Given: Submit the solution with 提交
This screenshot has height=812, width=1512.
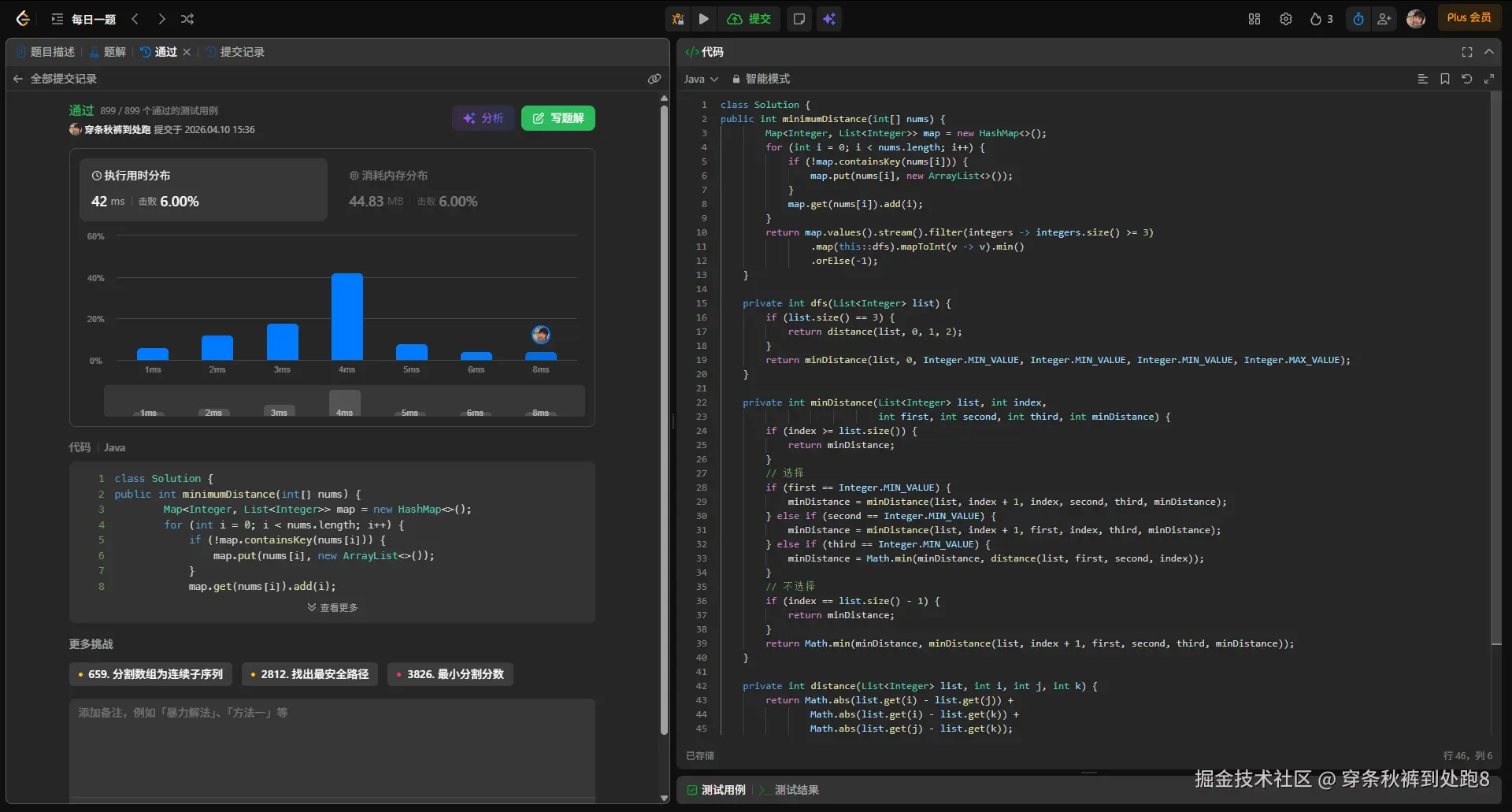Looking at the screenshot, I should point(749,19).
